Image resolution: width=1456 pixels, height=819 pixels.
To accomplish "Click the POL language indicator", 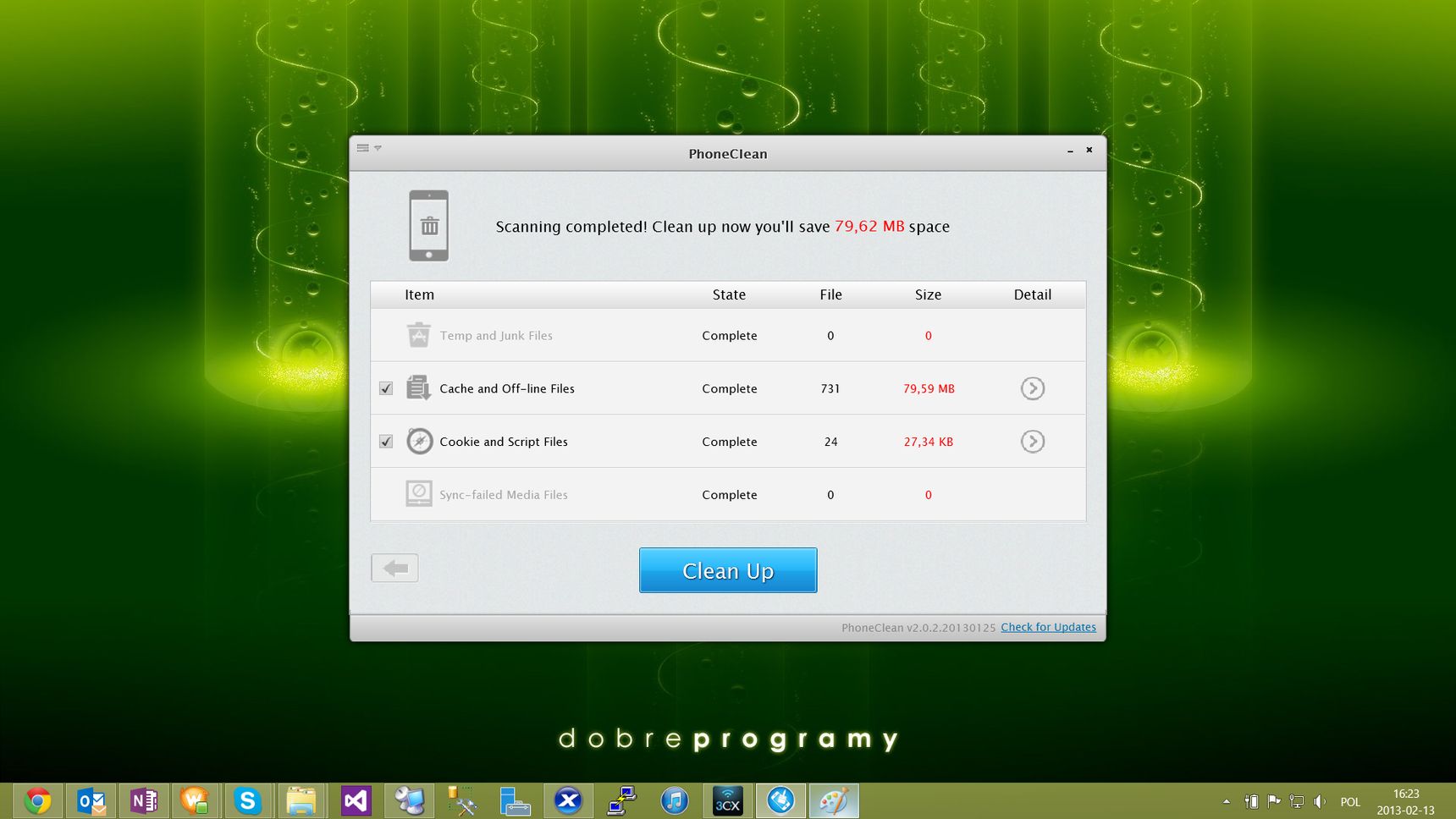I will [1350, 802].
